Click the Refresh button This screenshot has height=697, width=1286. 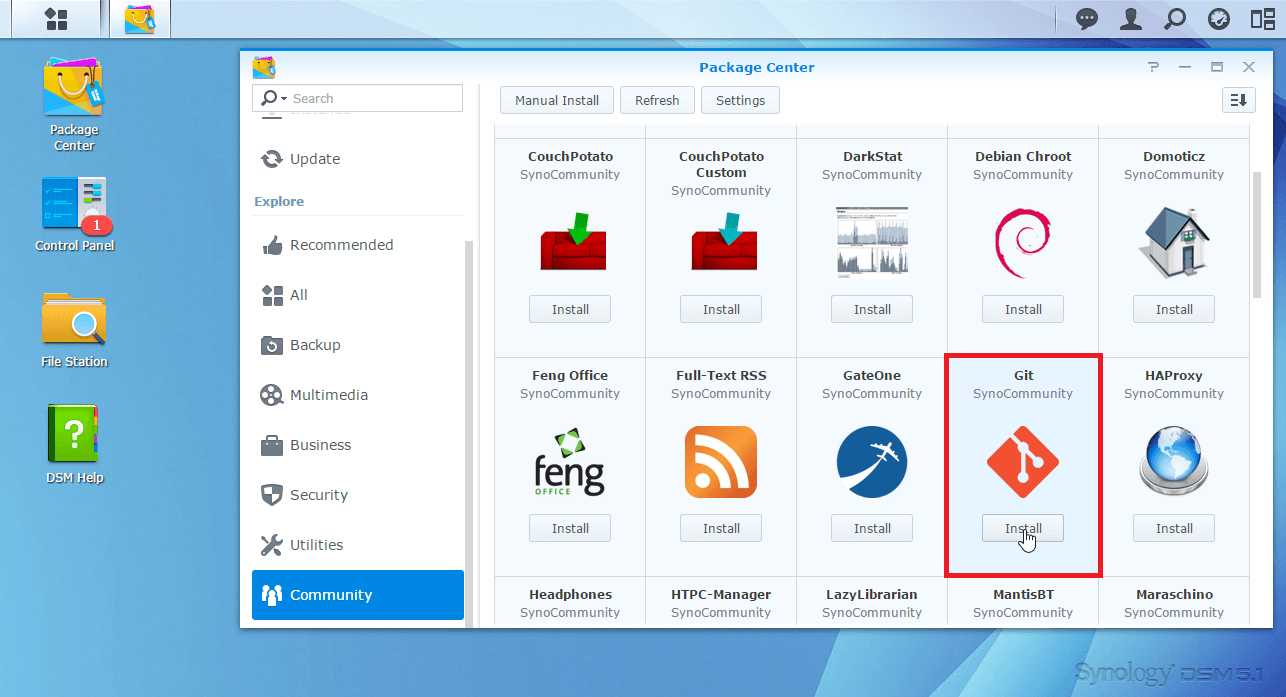click(x=656, y=100)
